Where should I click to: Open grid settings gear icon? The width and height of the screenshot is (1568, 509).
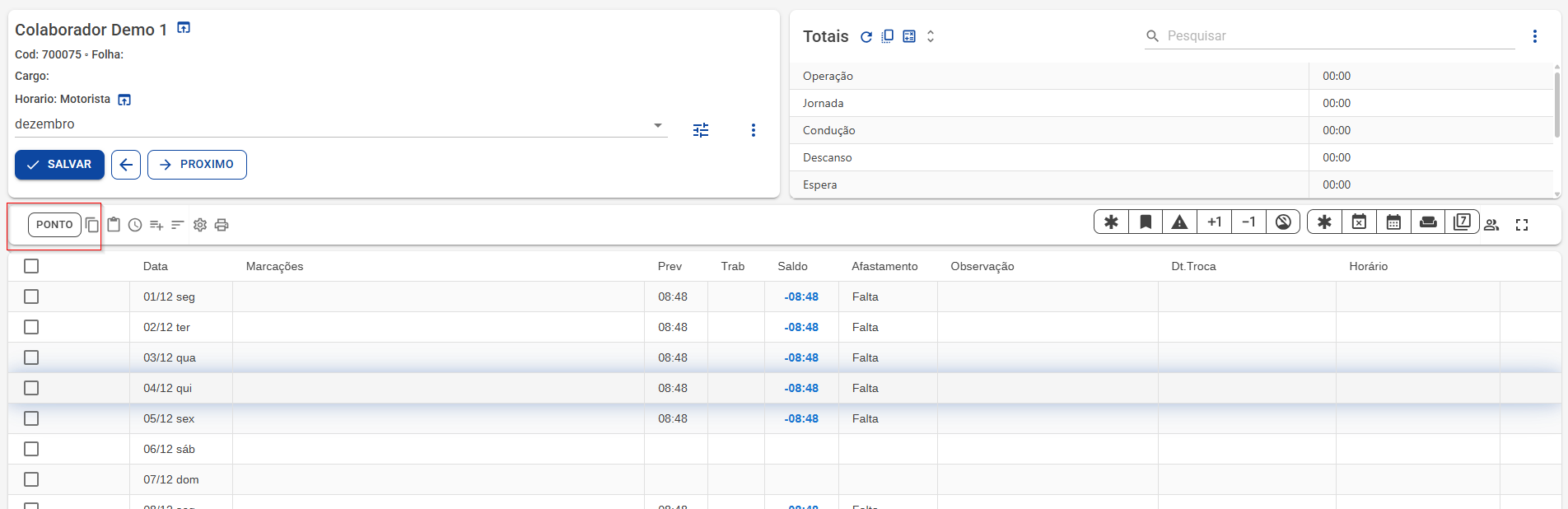click(200, 225)
